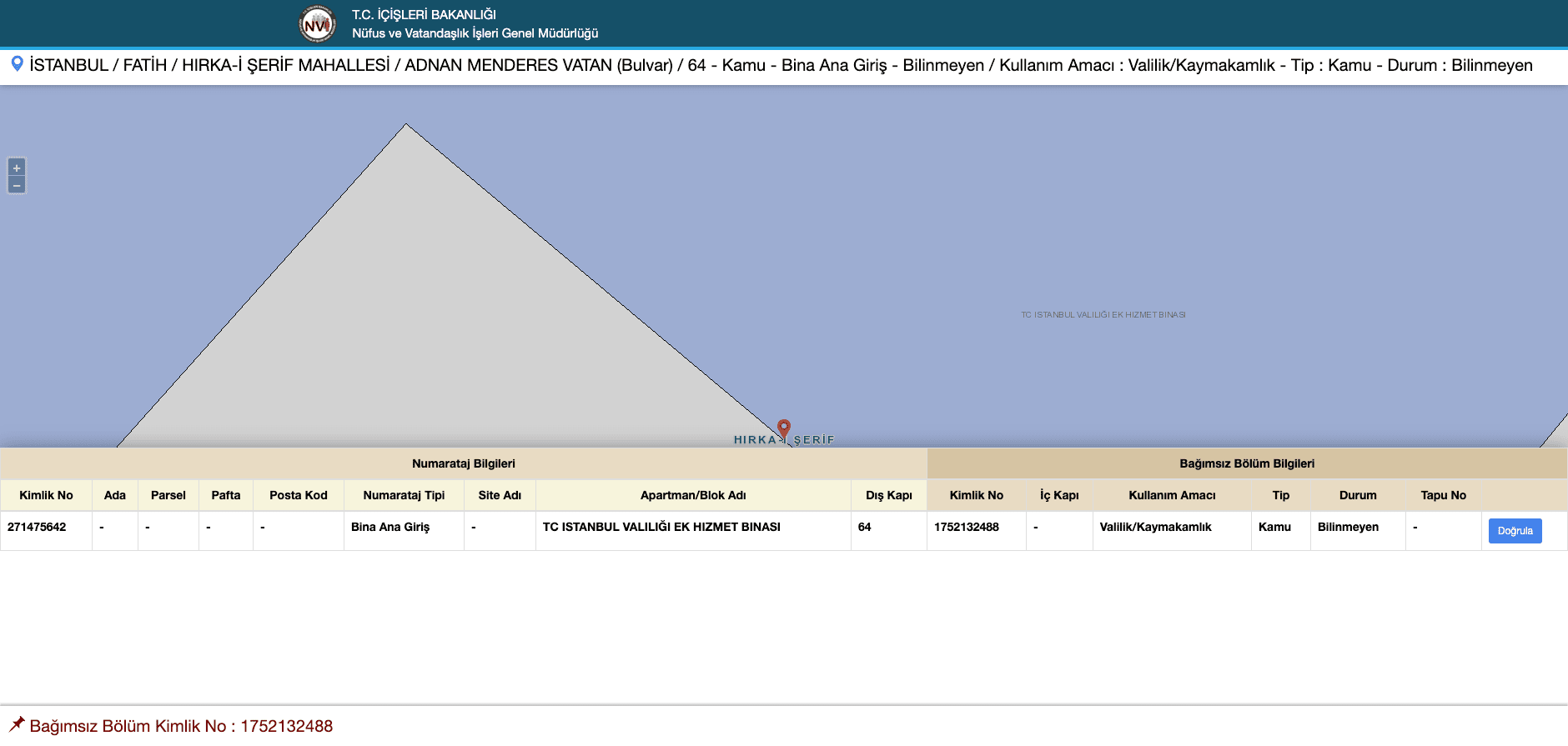Click bağımsız bölüm number 1752132488 in table
This screenshot has width=1568, height=746.
966,527
